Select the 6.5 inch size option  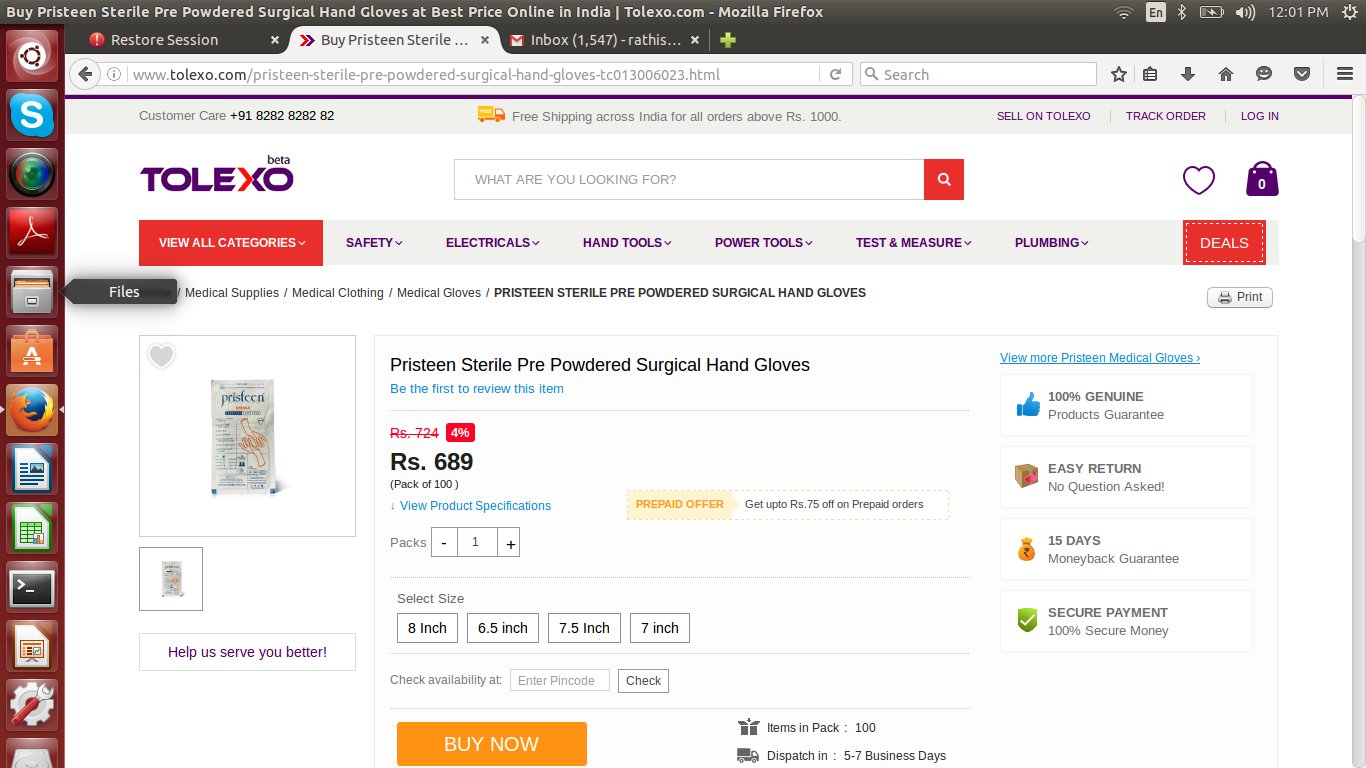[502, 628]
